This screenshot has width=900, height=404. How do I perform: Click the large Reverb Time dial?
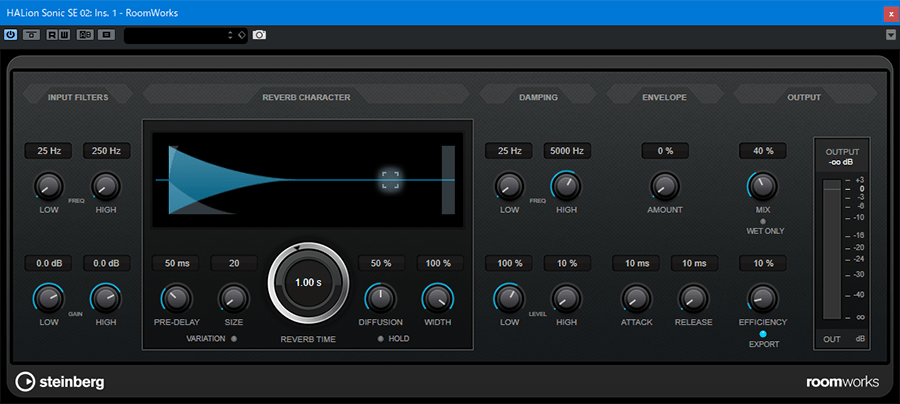(308, 282)
